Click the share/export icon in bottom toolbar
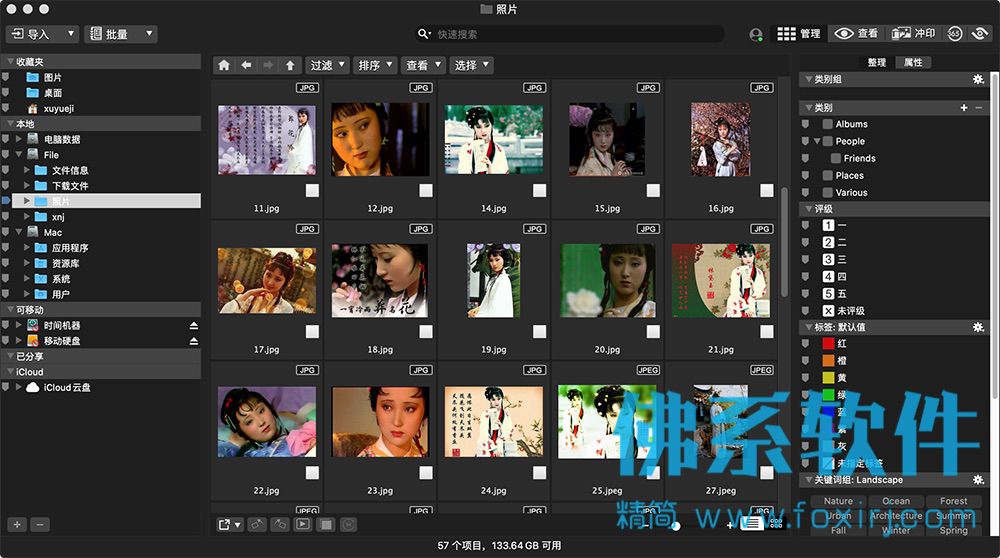Screen dimensions: 1000x558 (x=229, y=525)
